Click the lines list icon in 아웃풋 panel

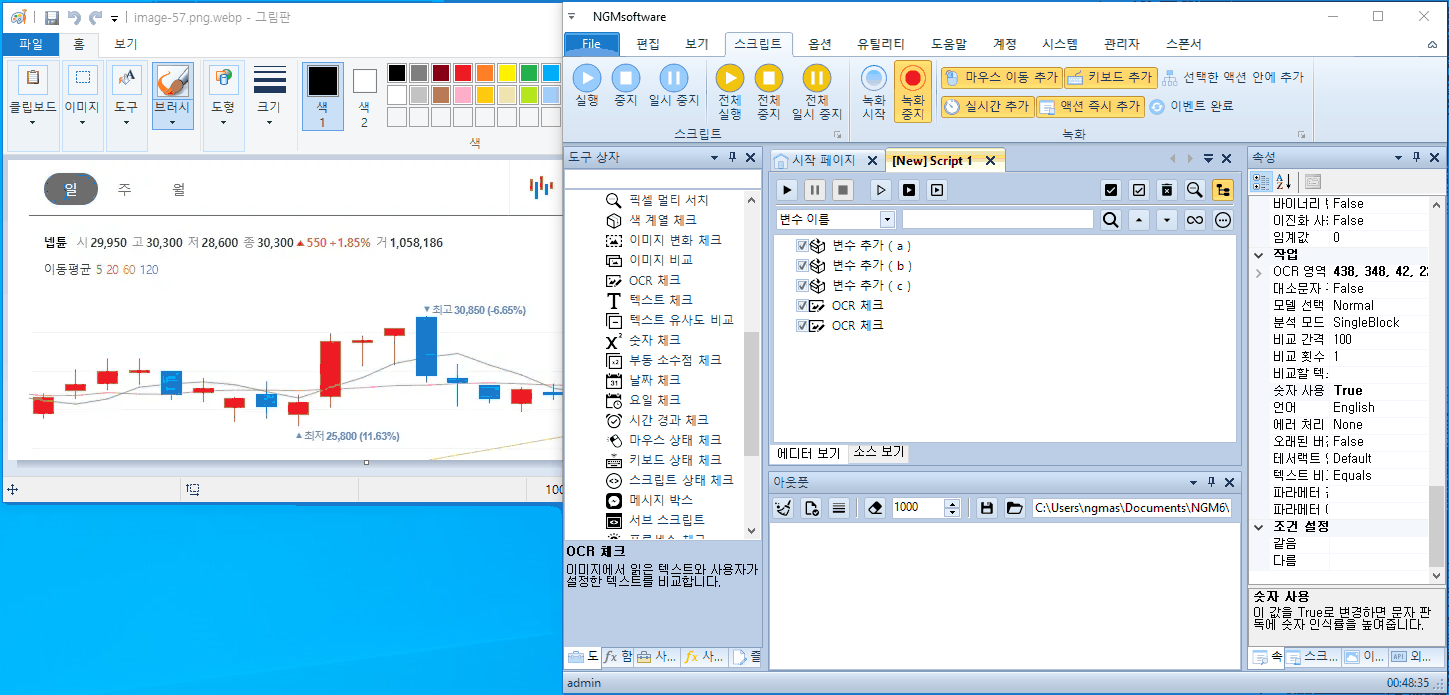839,508
